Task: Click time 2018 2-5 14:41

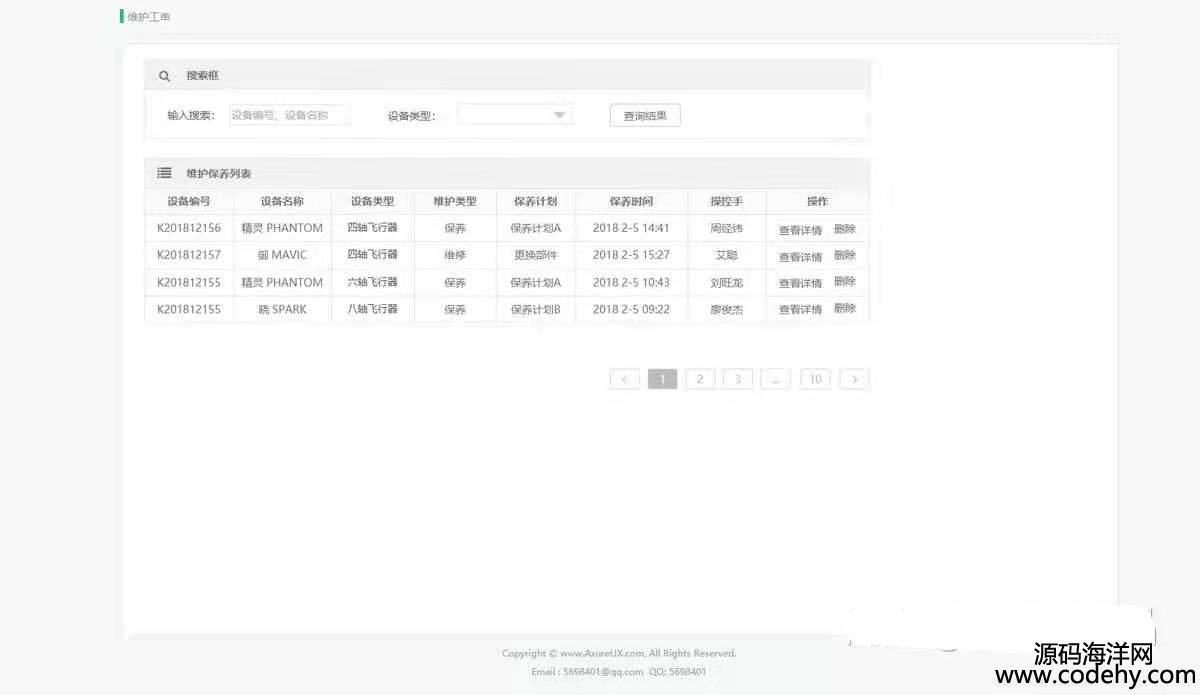Action: point(631,228)
